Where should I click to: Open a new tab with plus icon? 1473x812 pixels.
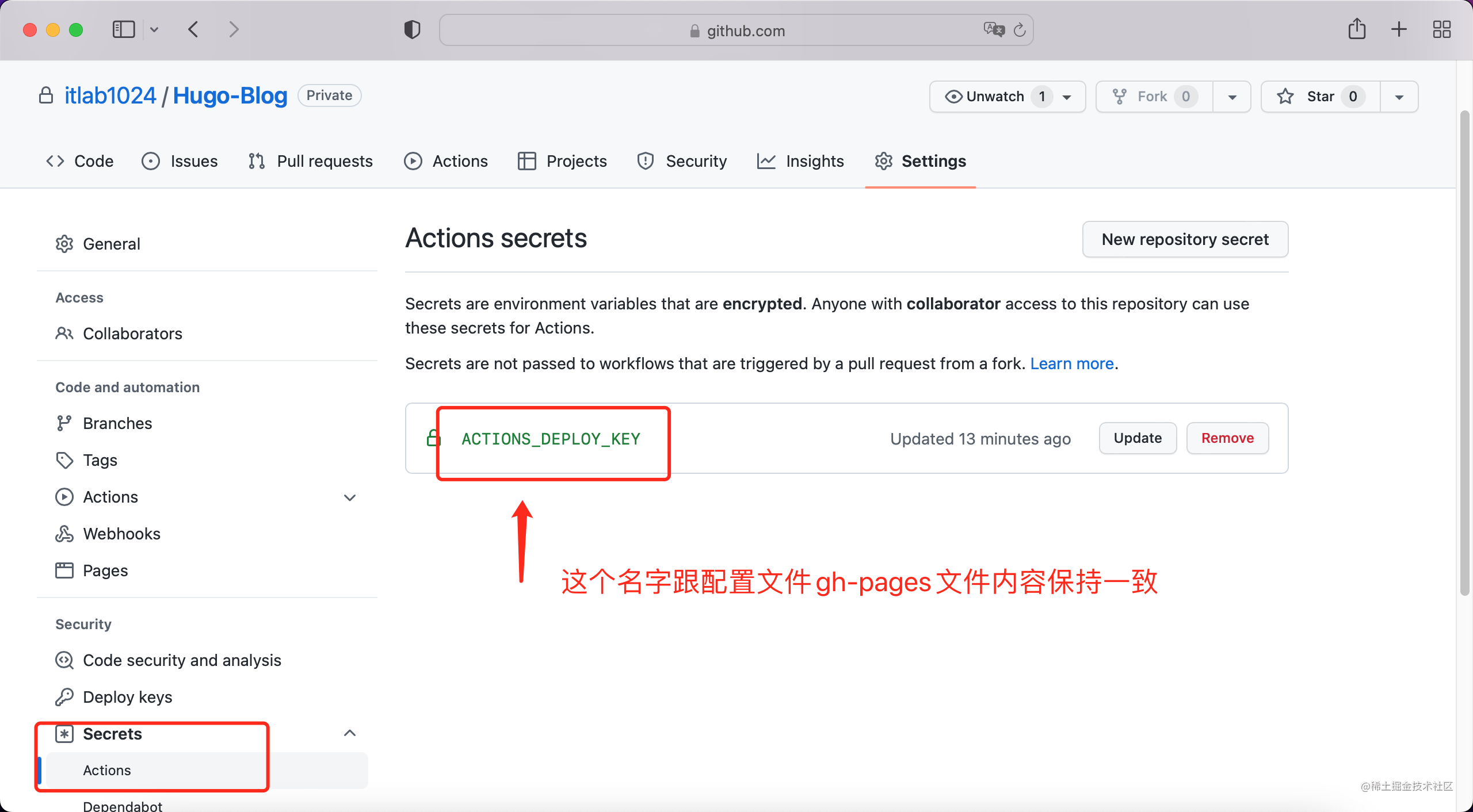[x=1399, y=29]
